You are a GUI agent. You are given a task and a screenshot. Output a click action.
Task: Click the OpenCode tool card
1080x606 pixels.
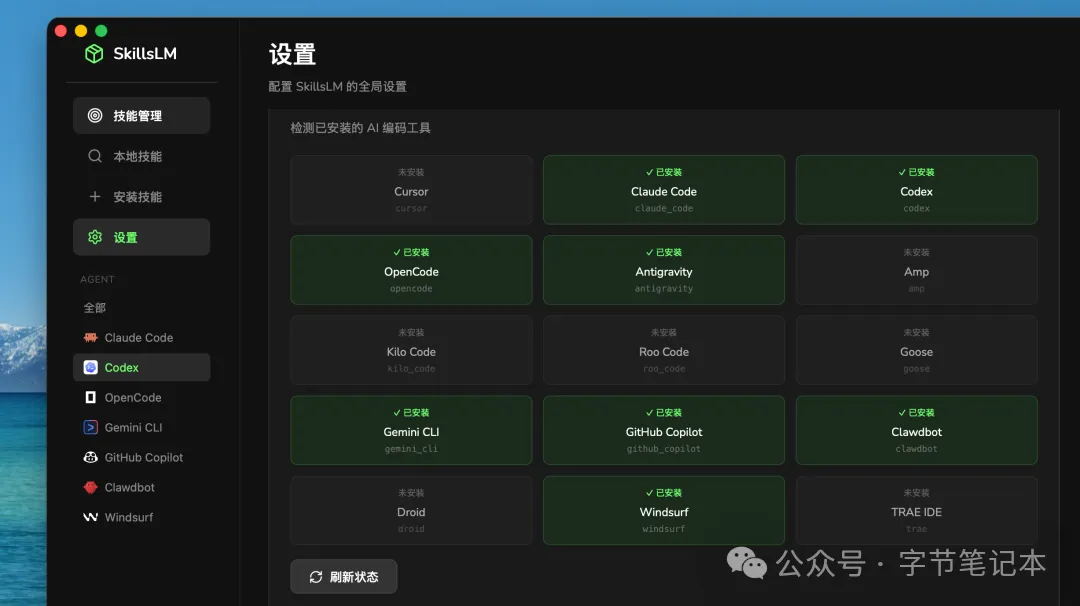[411, 270]
